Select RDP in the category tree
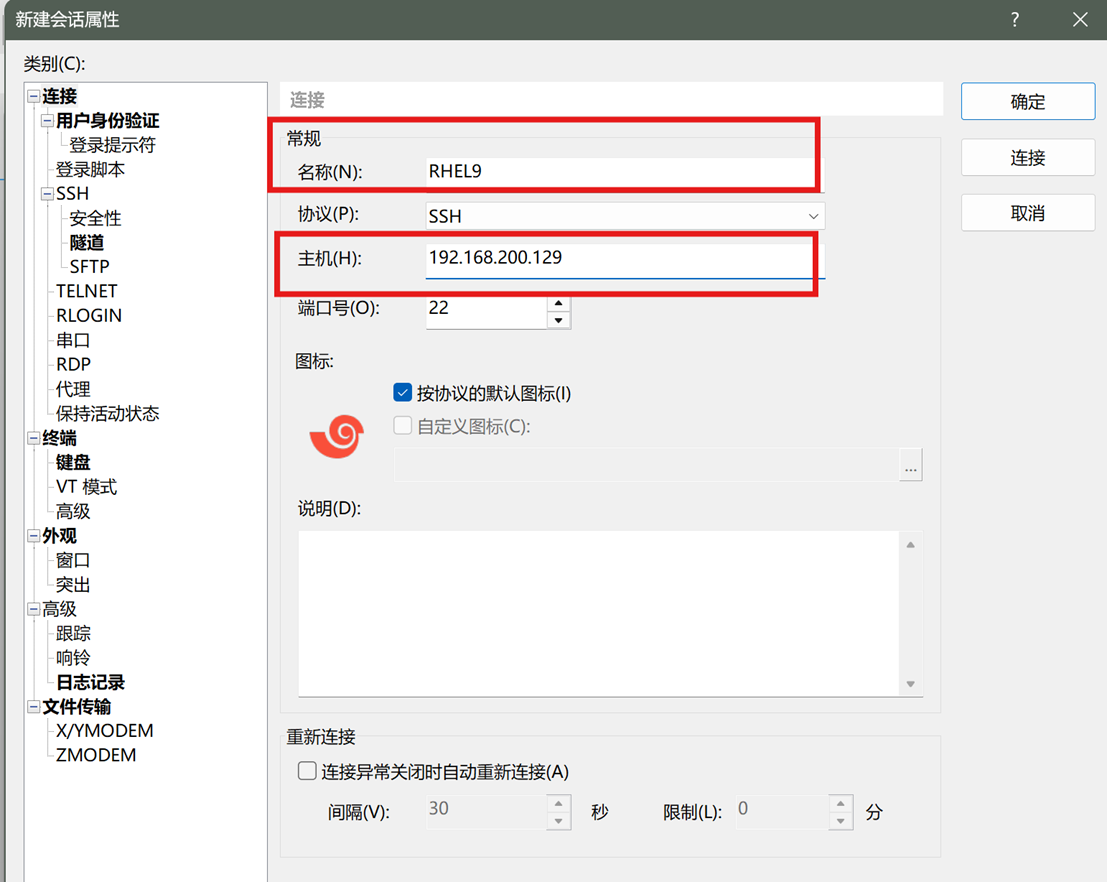This screenshot has width=1107, height=882. pyautogui.click(x=73, y=364)
